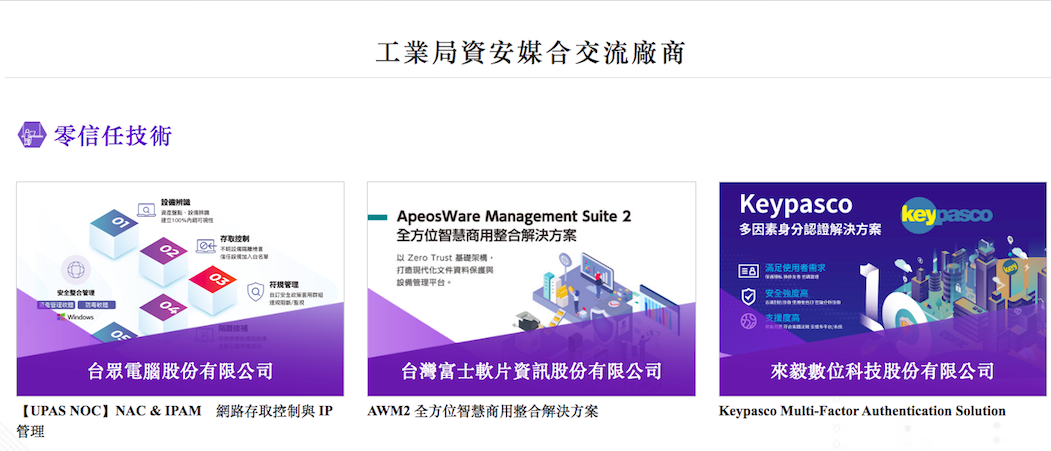Click the Windows logo in first card
This screenshot has width=1051, height=451.
(x=76, y=316)
